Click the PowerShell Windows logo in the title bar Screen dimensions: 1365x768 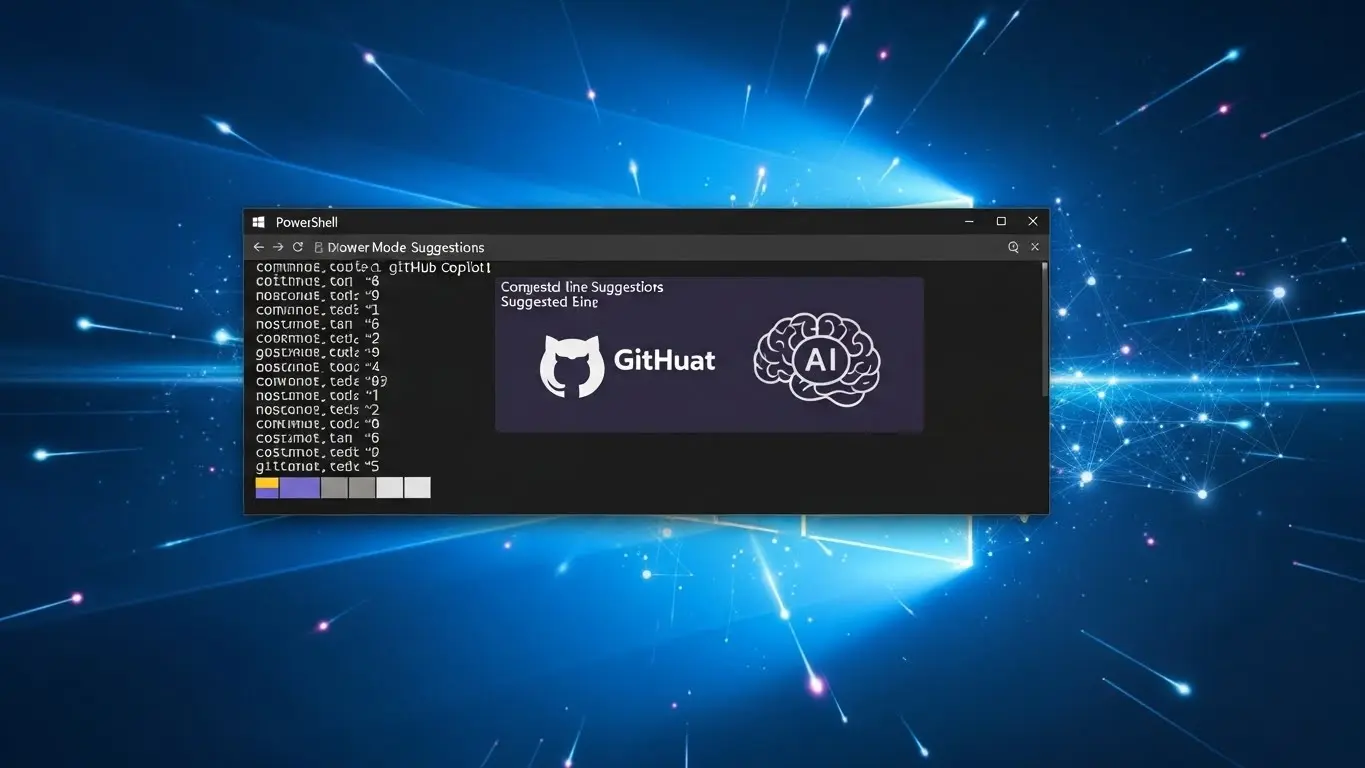click(x=258, y=221)
